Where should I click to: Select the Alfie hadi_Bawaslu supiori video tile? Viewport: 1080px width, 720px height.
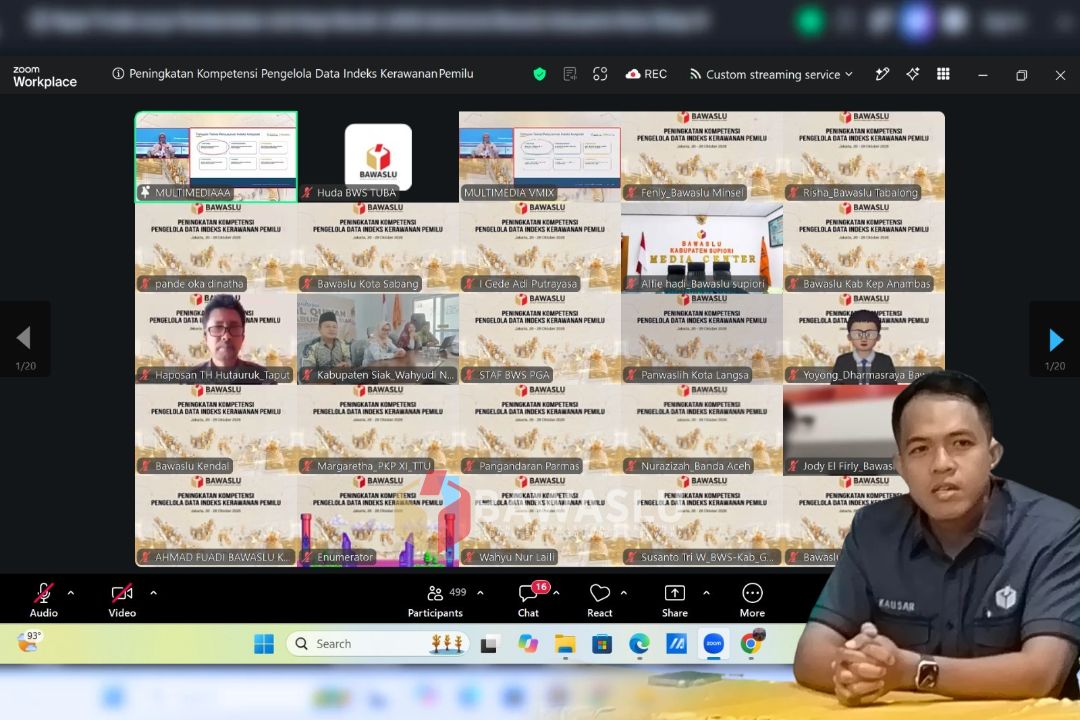(x=702, y=247)
